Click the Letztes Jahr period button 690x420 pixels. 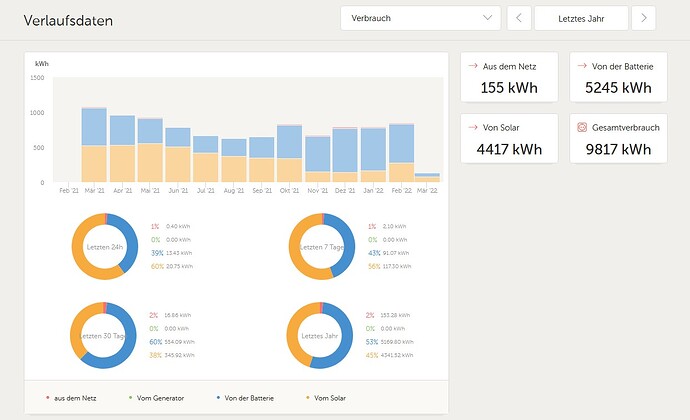(581, 18)
